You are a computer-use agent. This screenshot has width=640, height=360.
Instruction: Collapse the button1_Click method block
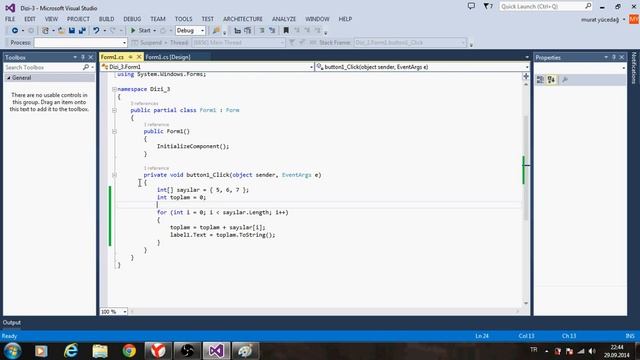coord(114,175)
